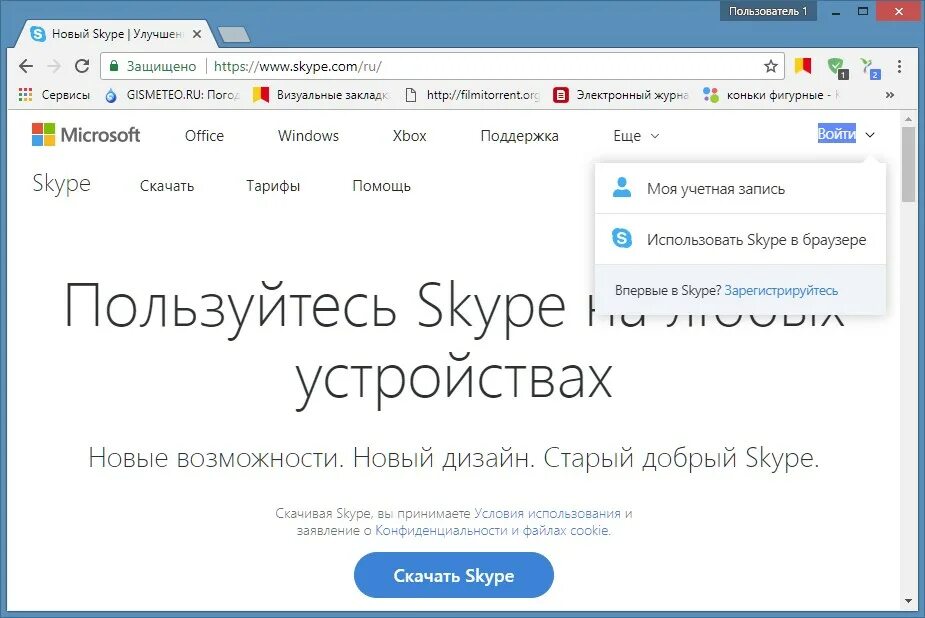Click the Skype logo text
This screenshot has height=618, width=925.
pos(61,184)
